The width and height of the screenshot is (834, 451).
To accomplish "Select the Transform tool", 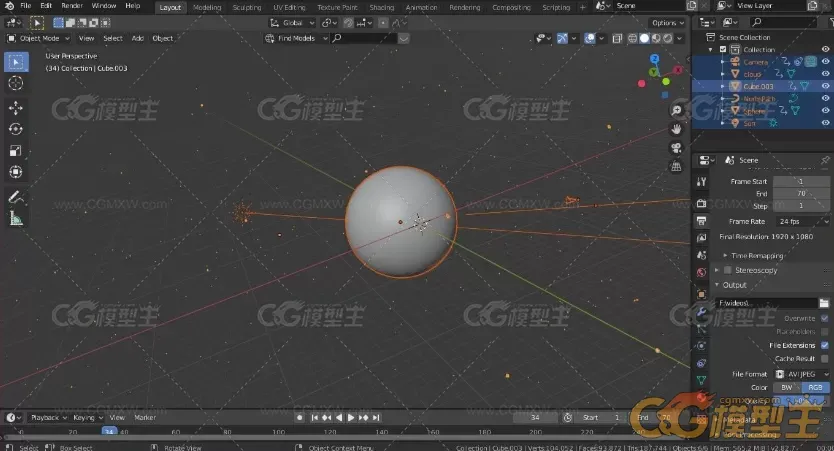I will [x=16, y=172].
